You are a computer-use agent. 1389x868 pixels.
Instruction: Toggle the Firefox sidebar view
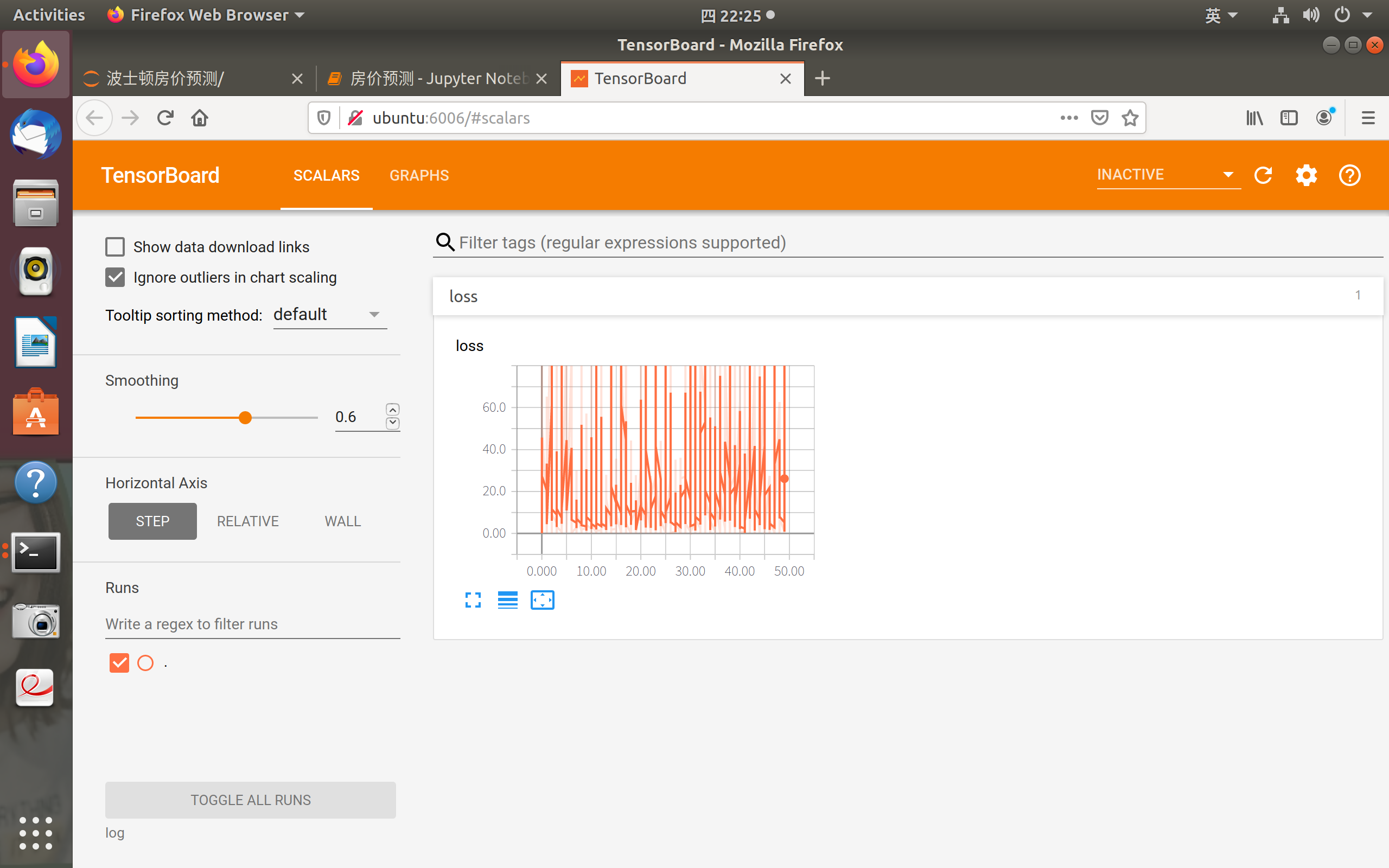pos(1289,118)
